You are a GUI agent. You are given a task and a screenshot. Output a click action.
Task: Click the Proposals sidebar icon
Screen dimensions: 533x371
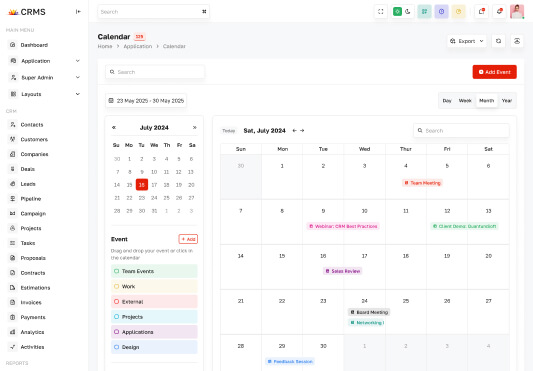13,258
